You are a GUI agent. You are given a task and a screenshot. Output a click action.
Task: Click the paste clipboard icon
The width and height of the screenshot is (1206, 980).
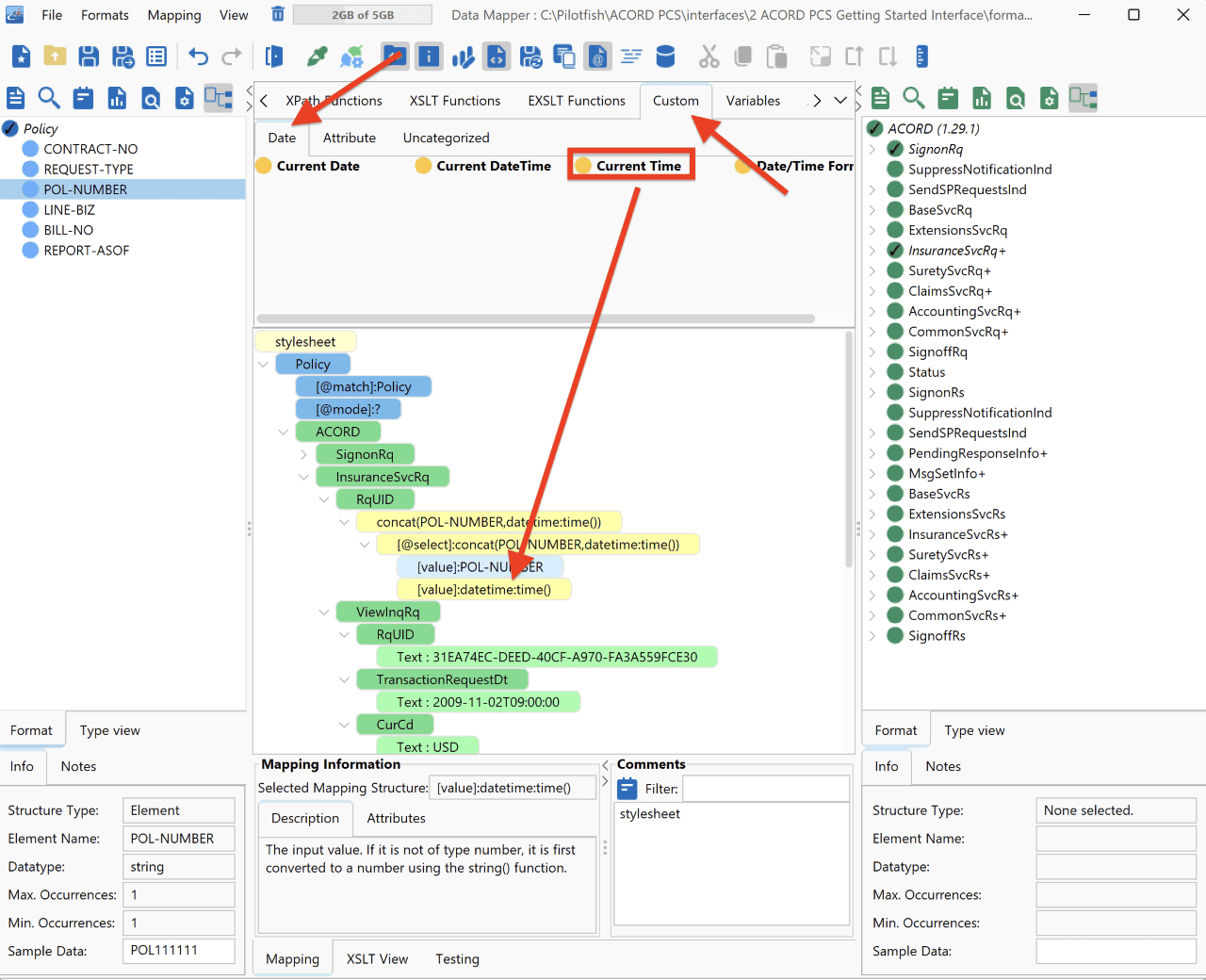click(776, 57)
